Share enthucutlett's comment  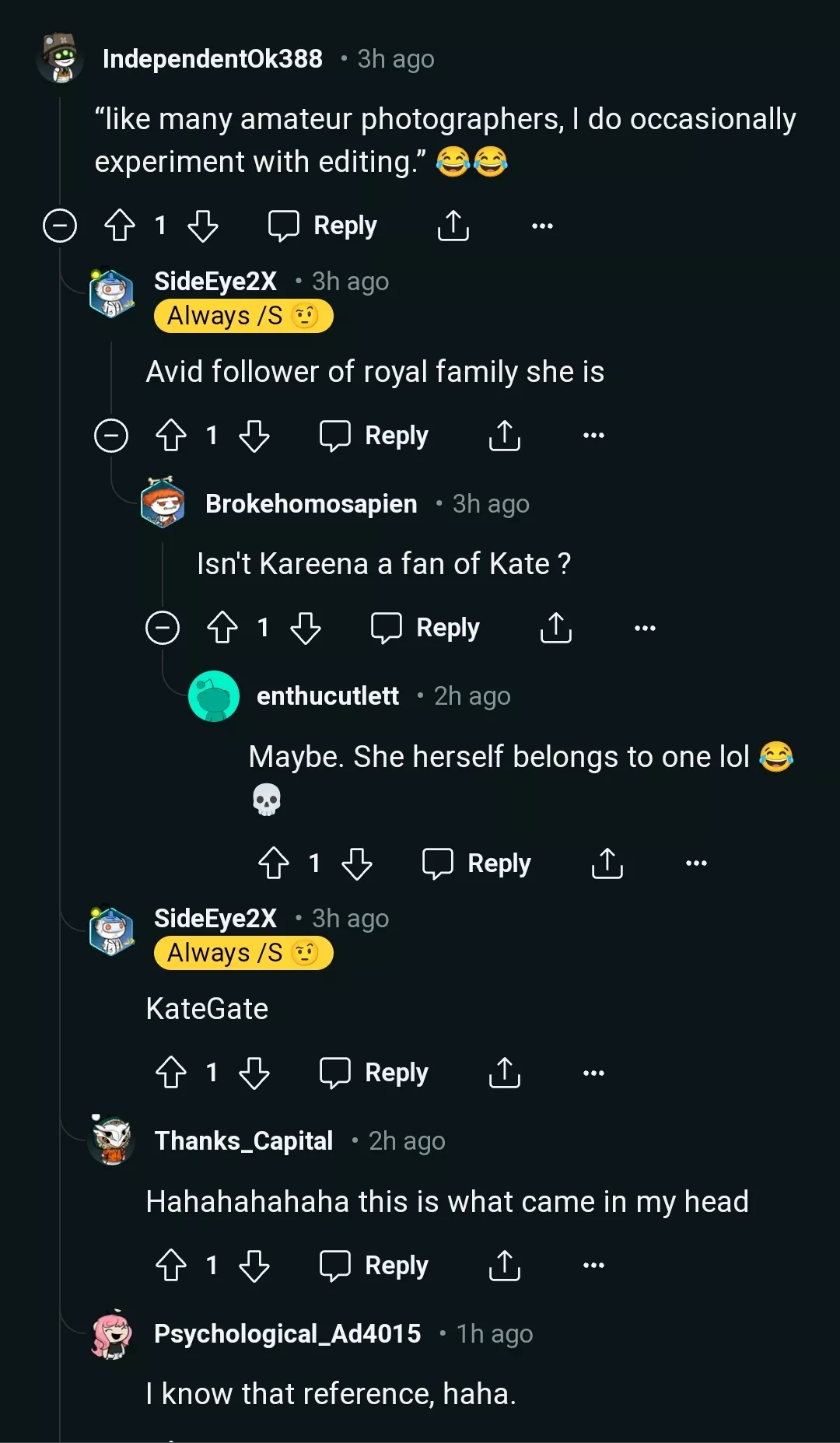tap(607, 863)
